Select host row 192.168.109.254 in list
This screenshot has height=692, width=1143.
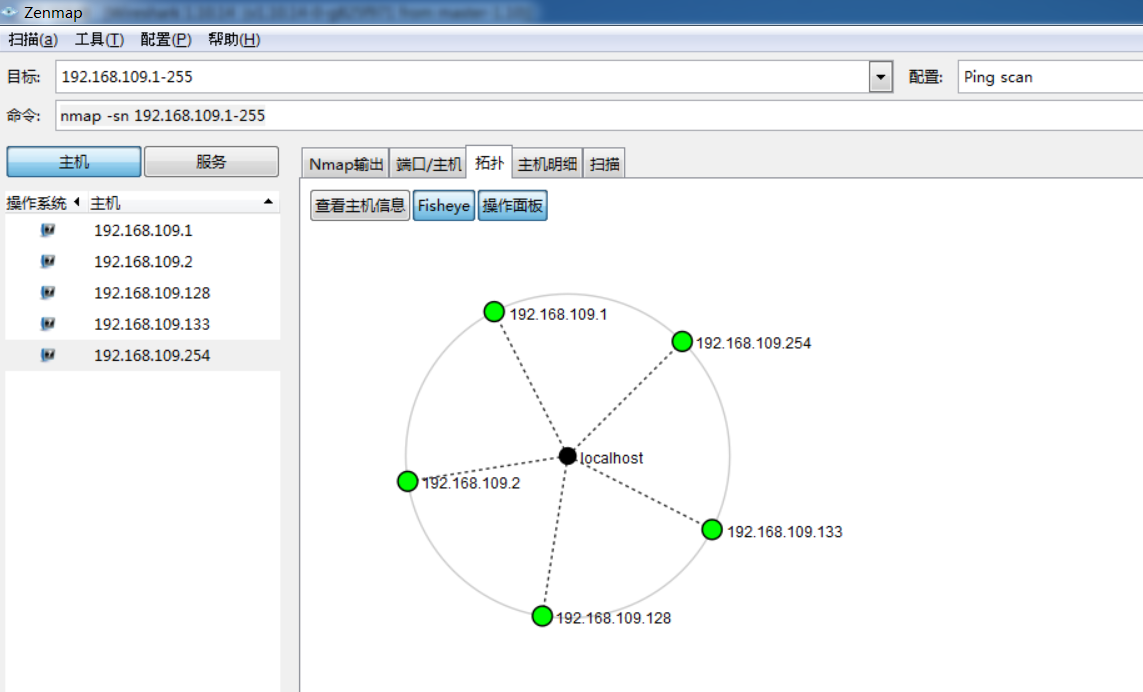coord(143,355)
